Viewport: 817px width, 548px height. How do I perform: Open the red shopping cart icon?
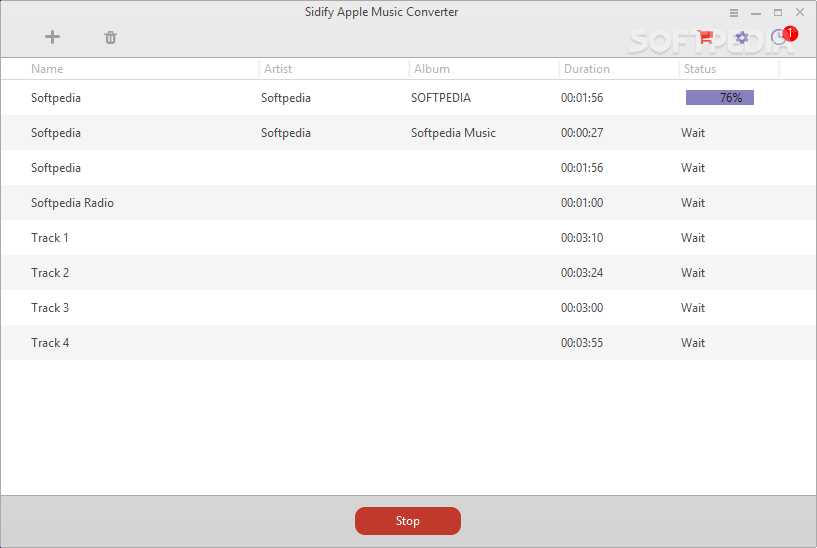tap(705, 37)
